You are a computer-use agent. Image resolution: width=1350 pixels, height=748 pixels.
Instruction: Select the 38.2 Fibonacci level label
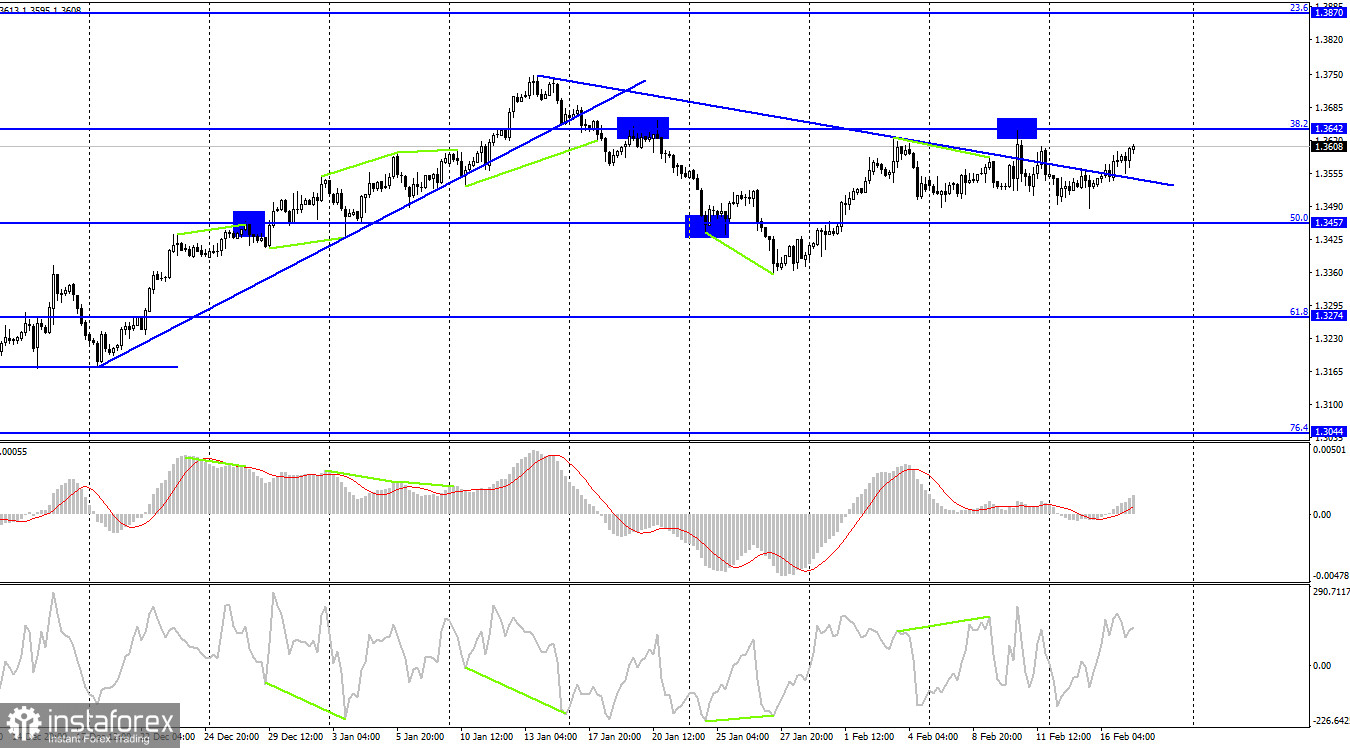pyautogui.click(x=1299, y=124)
